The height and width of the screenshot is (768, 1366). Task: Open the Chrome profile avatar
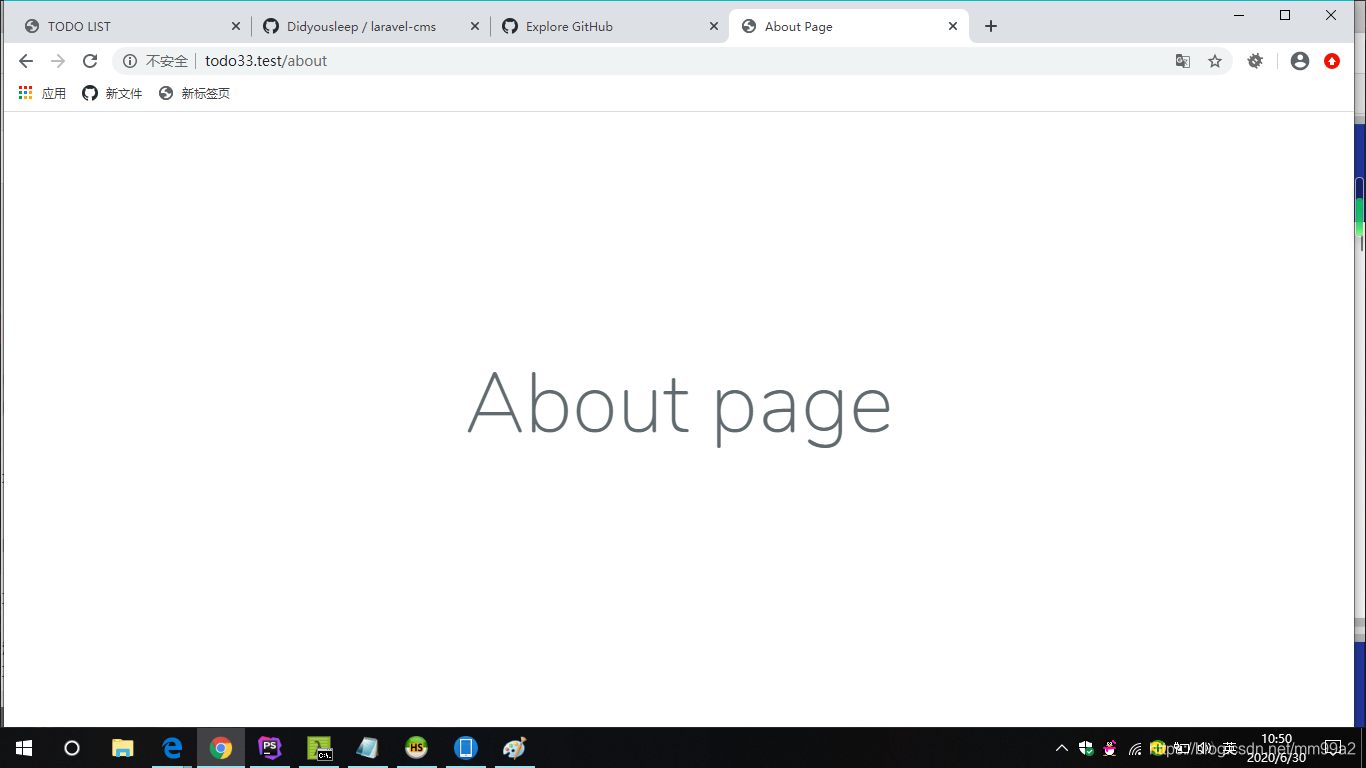tap(1300, 61)
